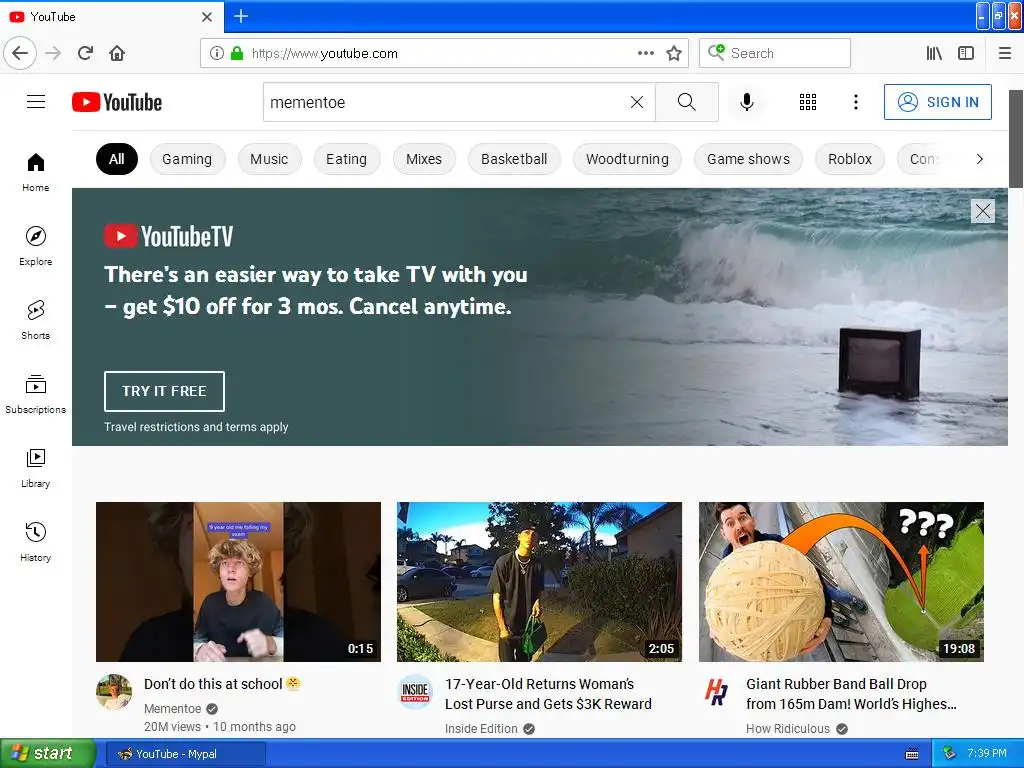The width and height of the screenshot is (1024, 768).
Task: Select the Eating filter chip
Action: (347, 159)
